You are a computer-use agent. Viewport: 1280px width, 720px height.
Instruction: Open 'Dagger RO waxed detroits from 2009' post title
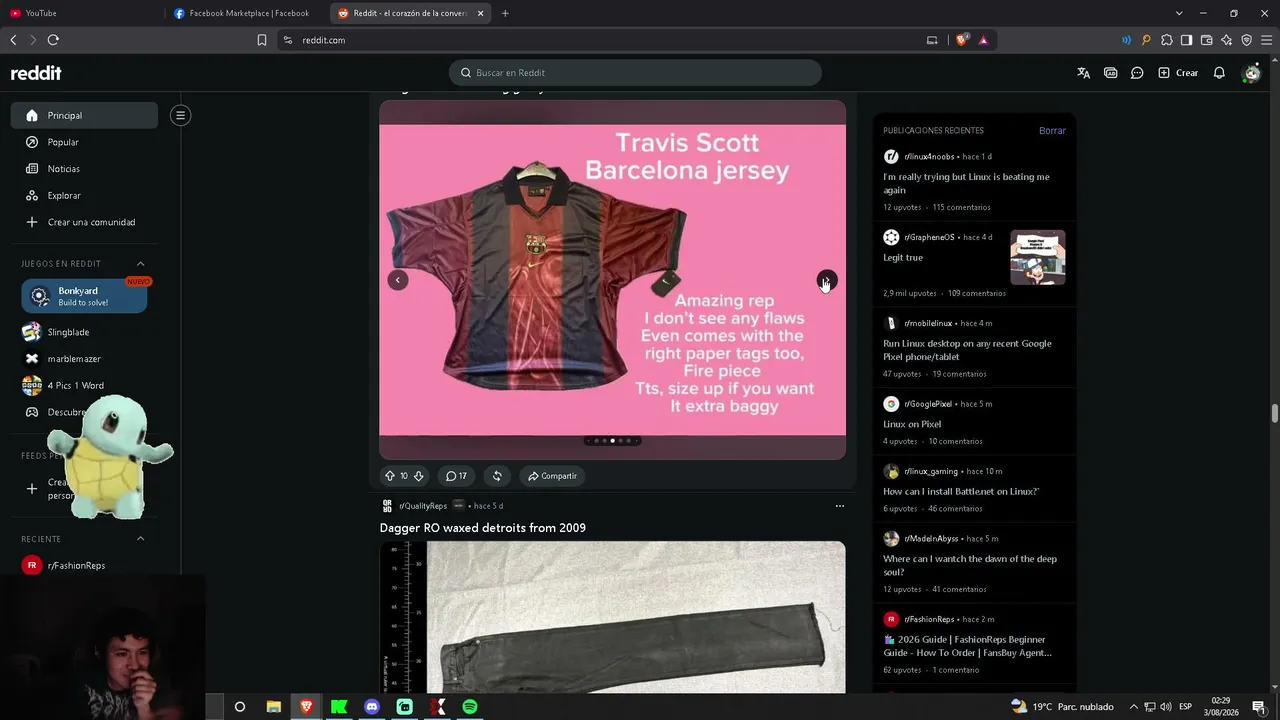pos(482,528)
